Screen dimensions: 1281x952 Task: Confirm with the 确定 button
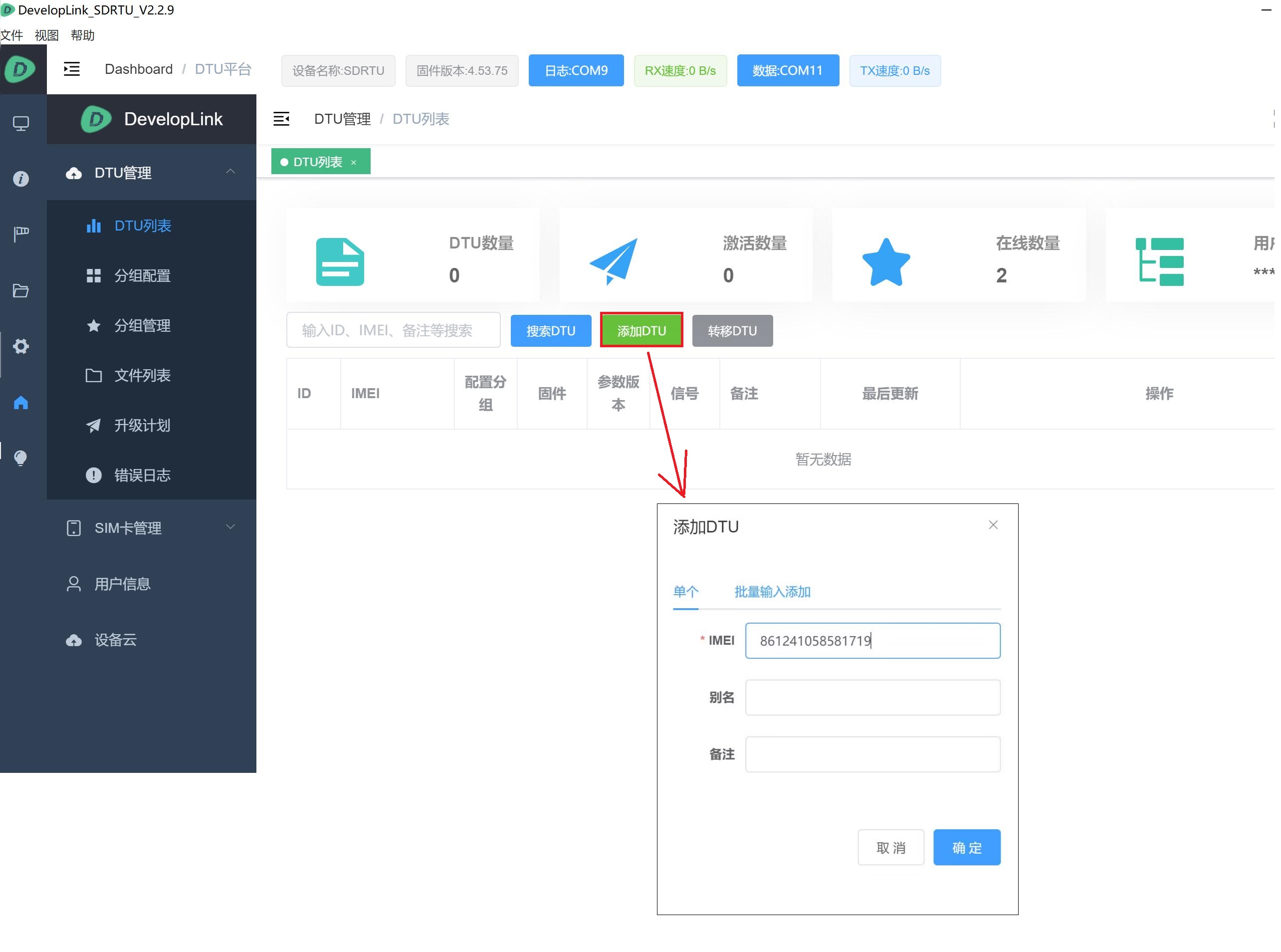tap(967, 848)
